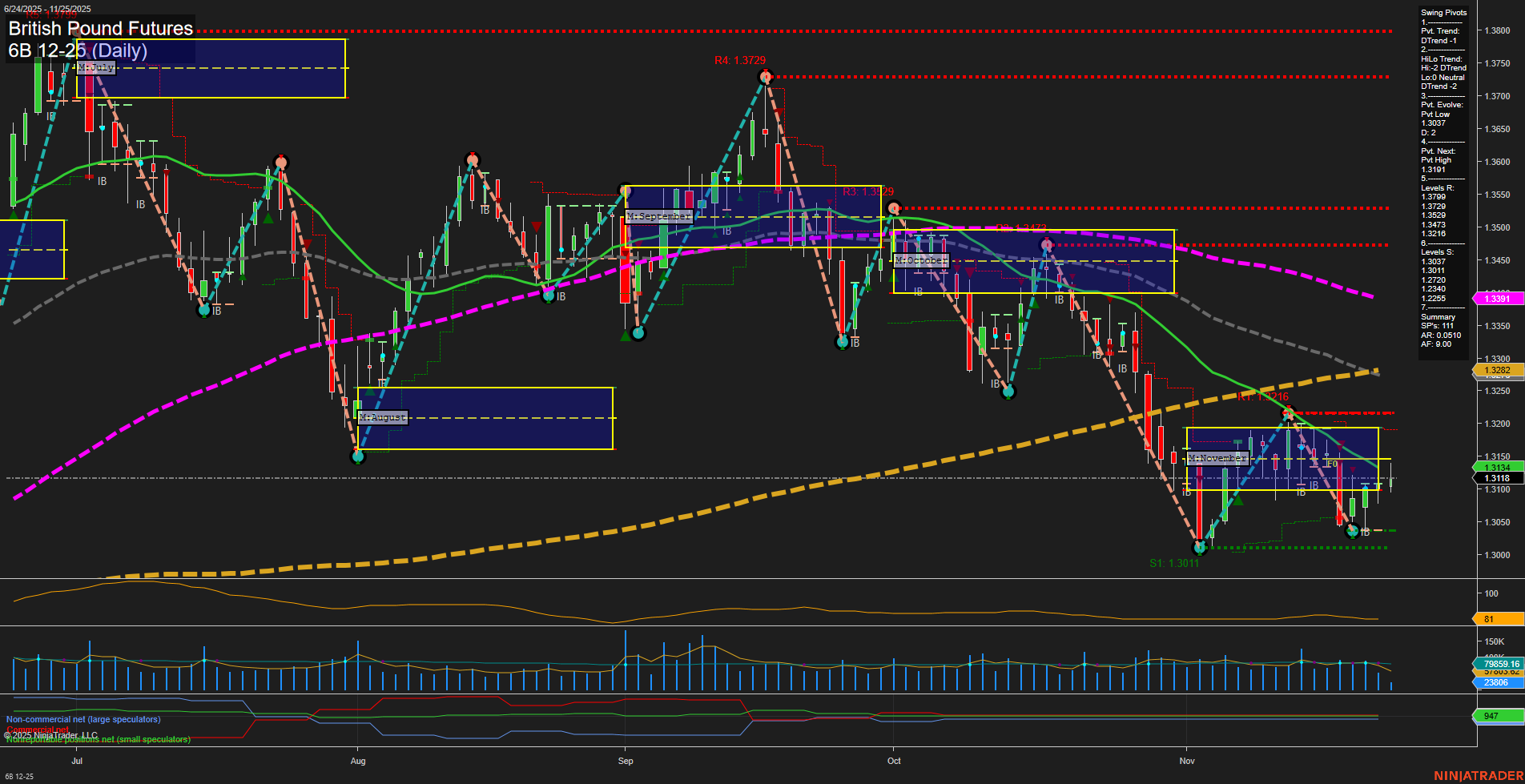The image size is (1525, 784).
Task: Click the magenta 1.3391 price marker on axis
Action: coord(1497,299)
